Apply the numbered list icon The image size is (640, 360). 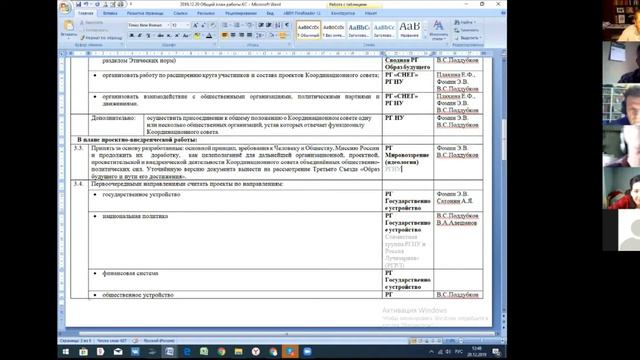tap(237, 25)
